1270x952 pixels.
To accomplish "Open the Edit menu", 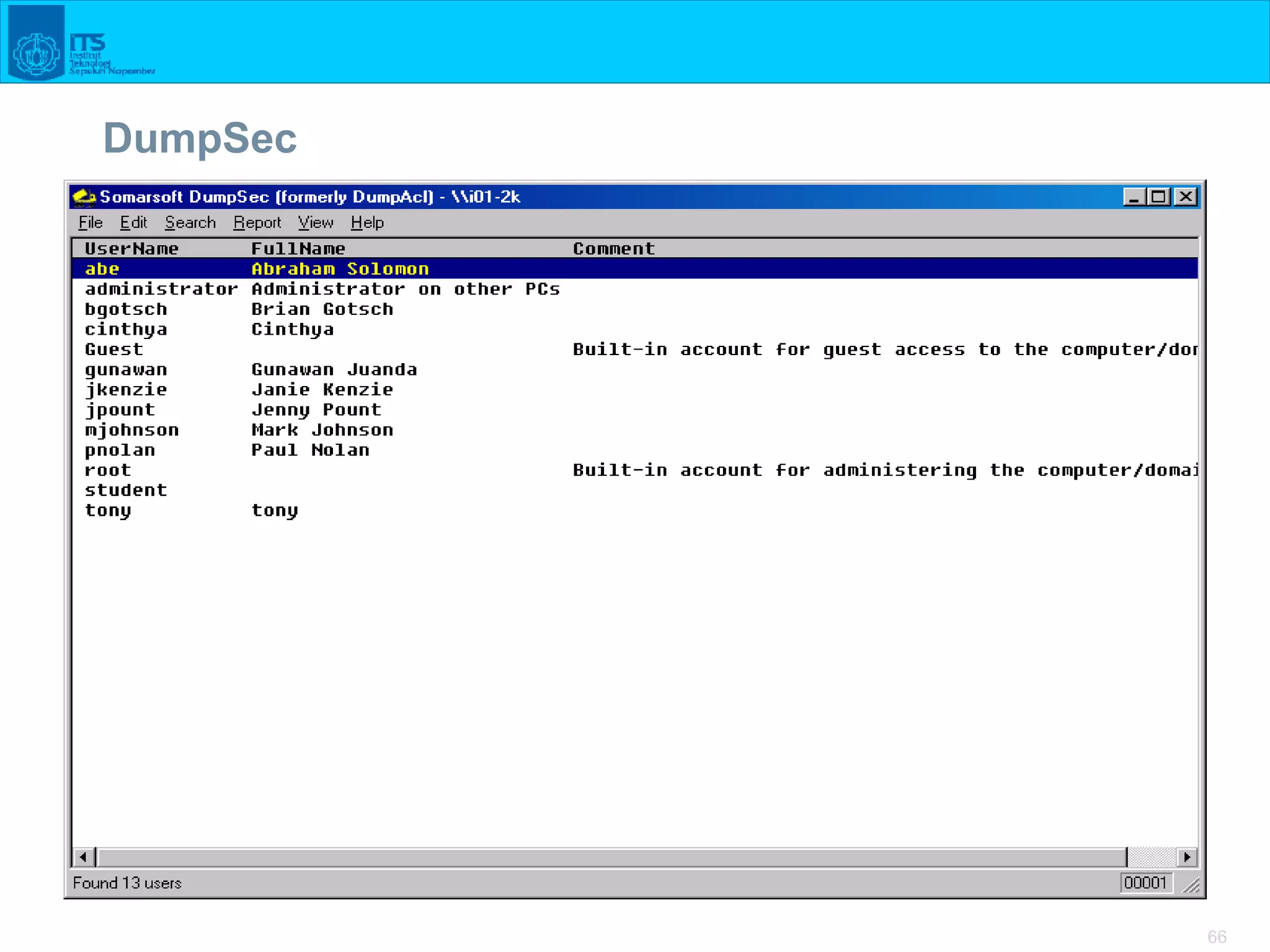I will 133,223.
